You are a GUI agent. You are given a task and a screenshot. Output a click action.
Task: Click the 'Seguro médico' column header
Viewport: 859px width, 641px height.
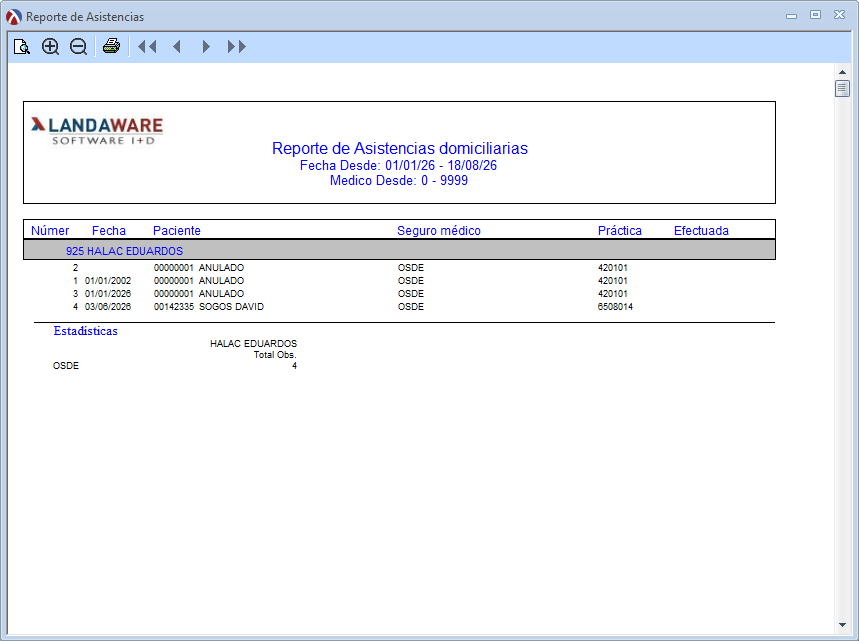[x=439, y=231]
